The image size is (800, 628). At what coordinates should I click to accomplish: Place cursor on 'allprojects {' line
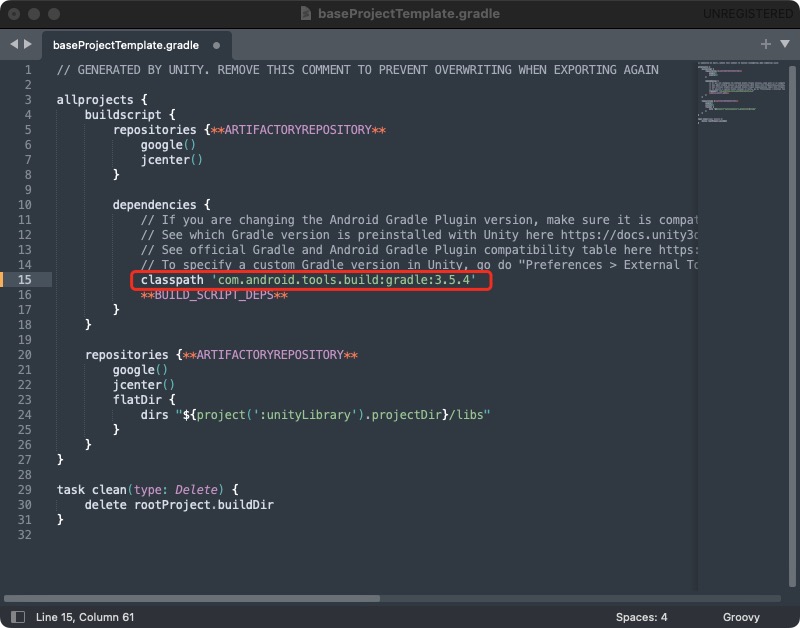102,99
